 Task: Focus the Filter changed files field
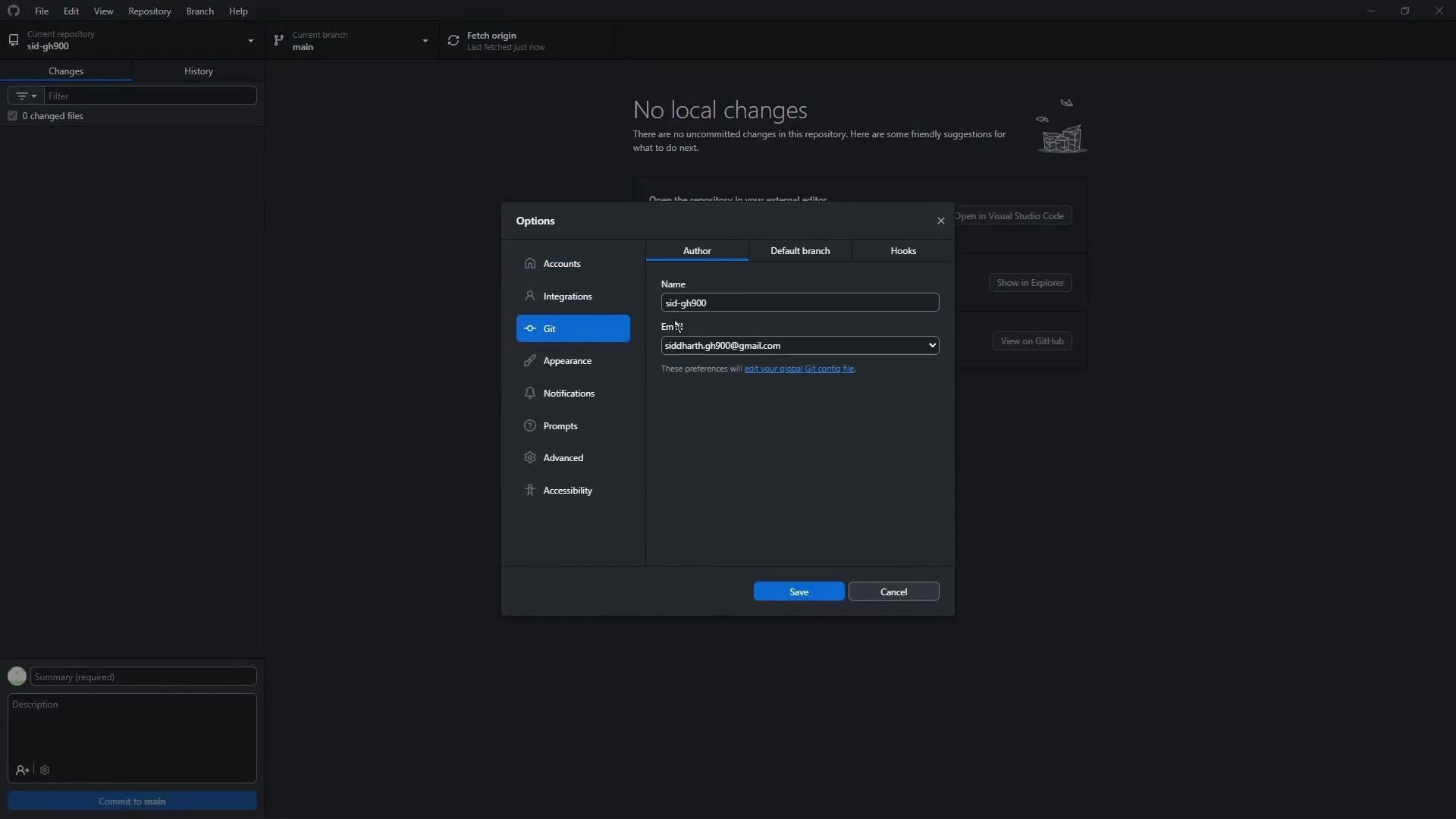point(150,96)
